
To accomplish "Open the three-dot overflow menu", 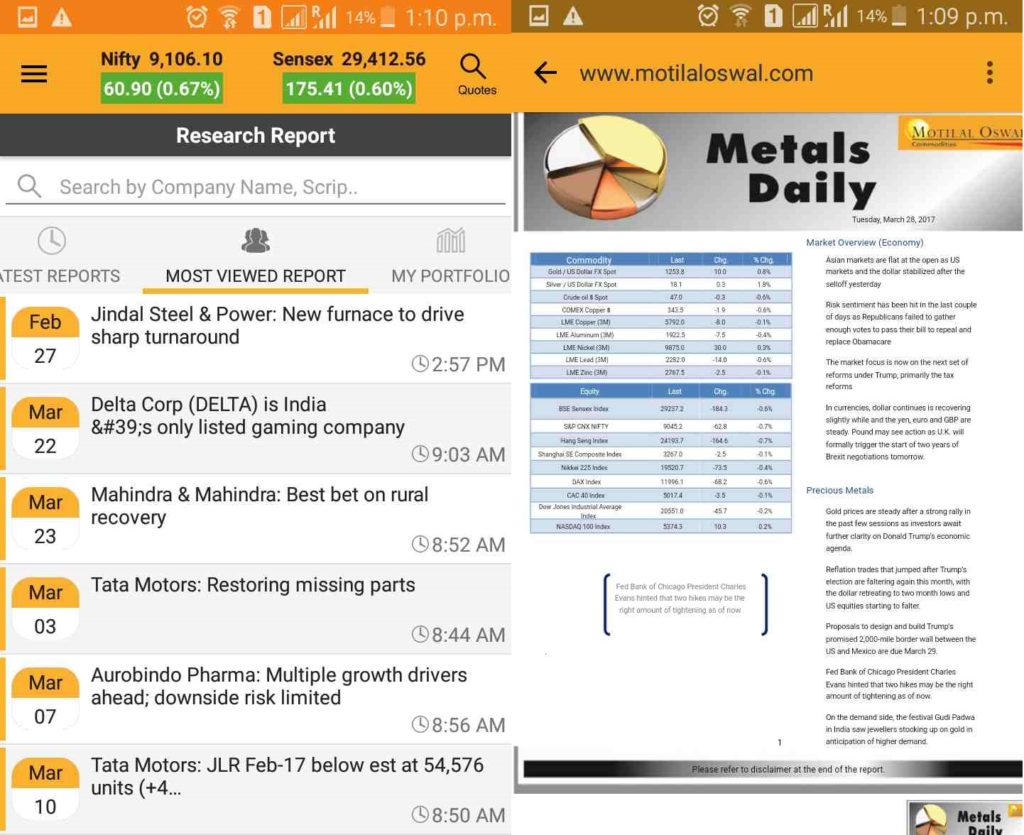I will 989,73.
